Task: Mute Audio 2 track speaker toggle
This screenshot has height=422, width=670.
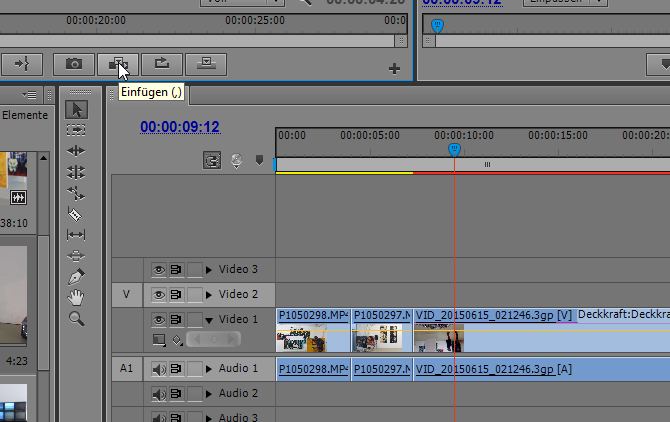Action: (x=159, y=393)
